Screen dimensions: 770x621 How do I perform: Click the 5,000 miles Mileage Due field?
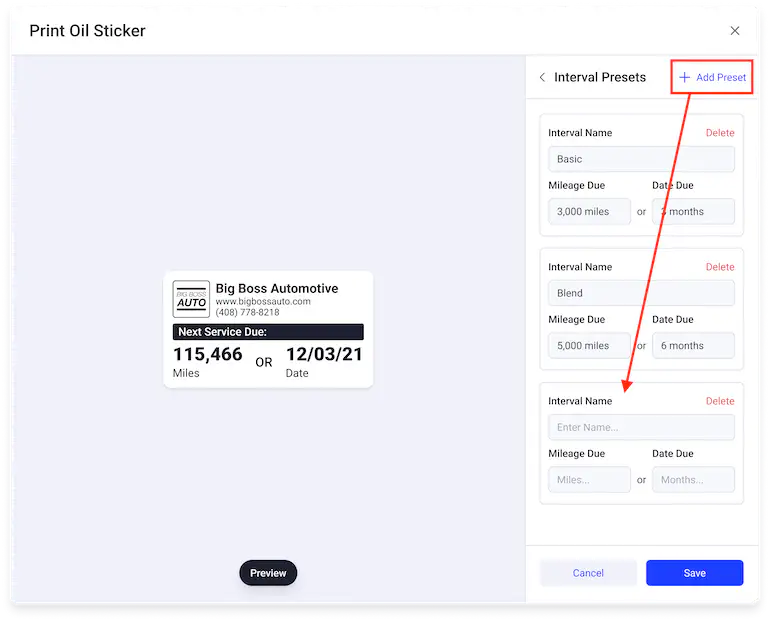(x=589, y=345)
